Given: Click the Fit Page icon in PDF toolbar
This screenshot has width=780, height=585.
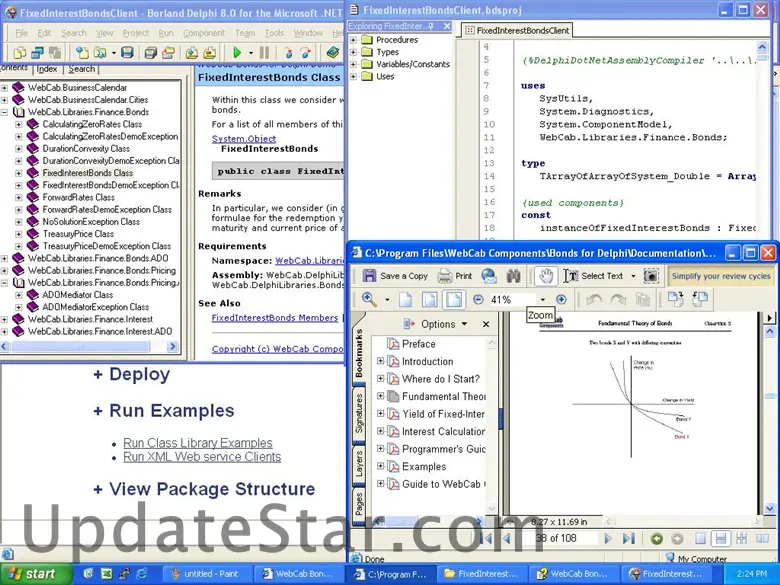Looking at the screenshot, I should tap(429, 299).
